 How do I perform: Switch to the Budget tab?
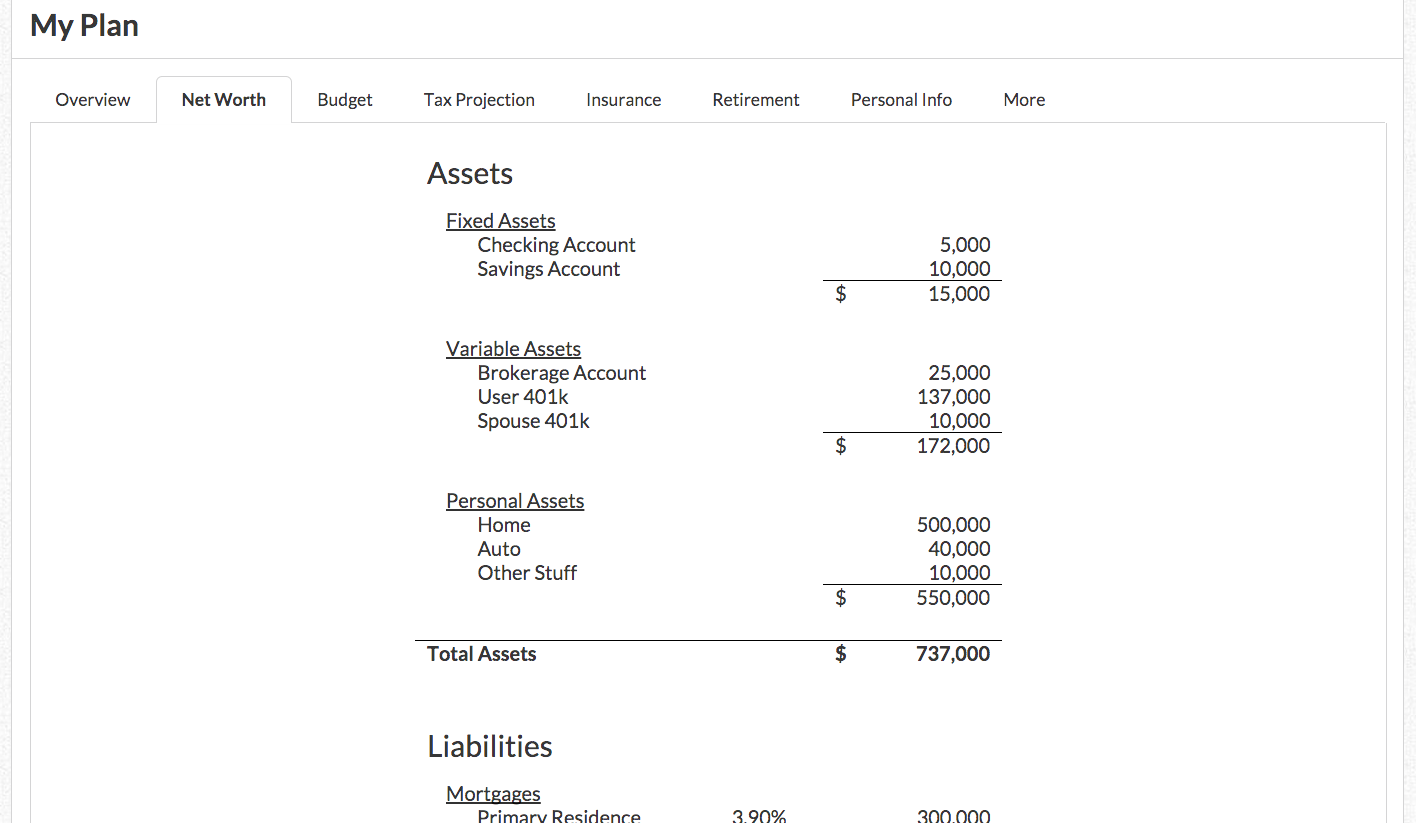345,100
